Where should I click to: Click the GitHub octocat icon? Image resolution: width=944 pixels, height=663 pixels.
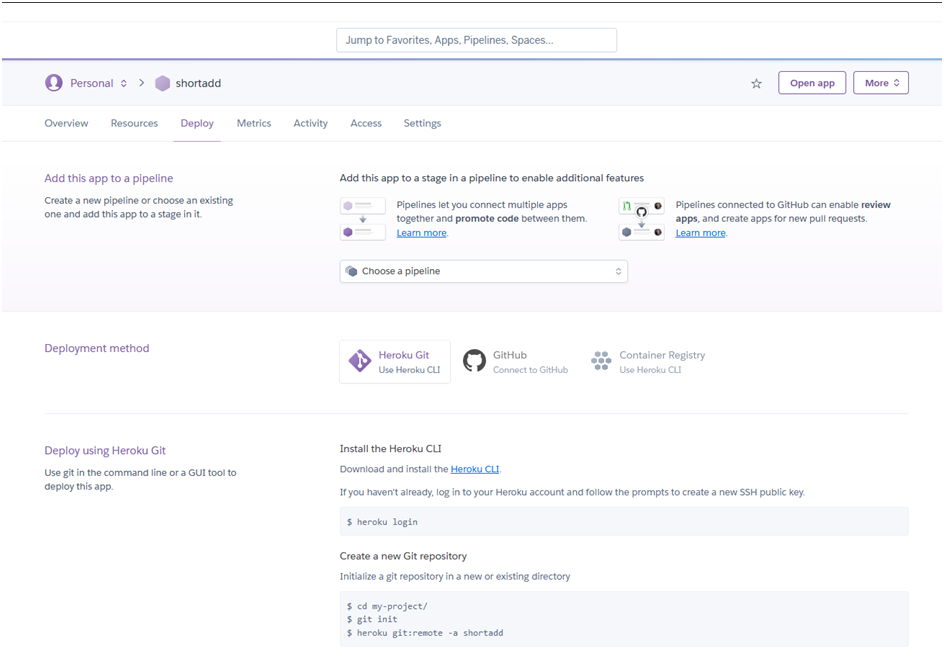pyautogui.click(x=474, y=361)
